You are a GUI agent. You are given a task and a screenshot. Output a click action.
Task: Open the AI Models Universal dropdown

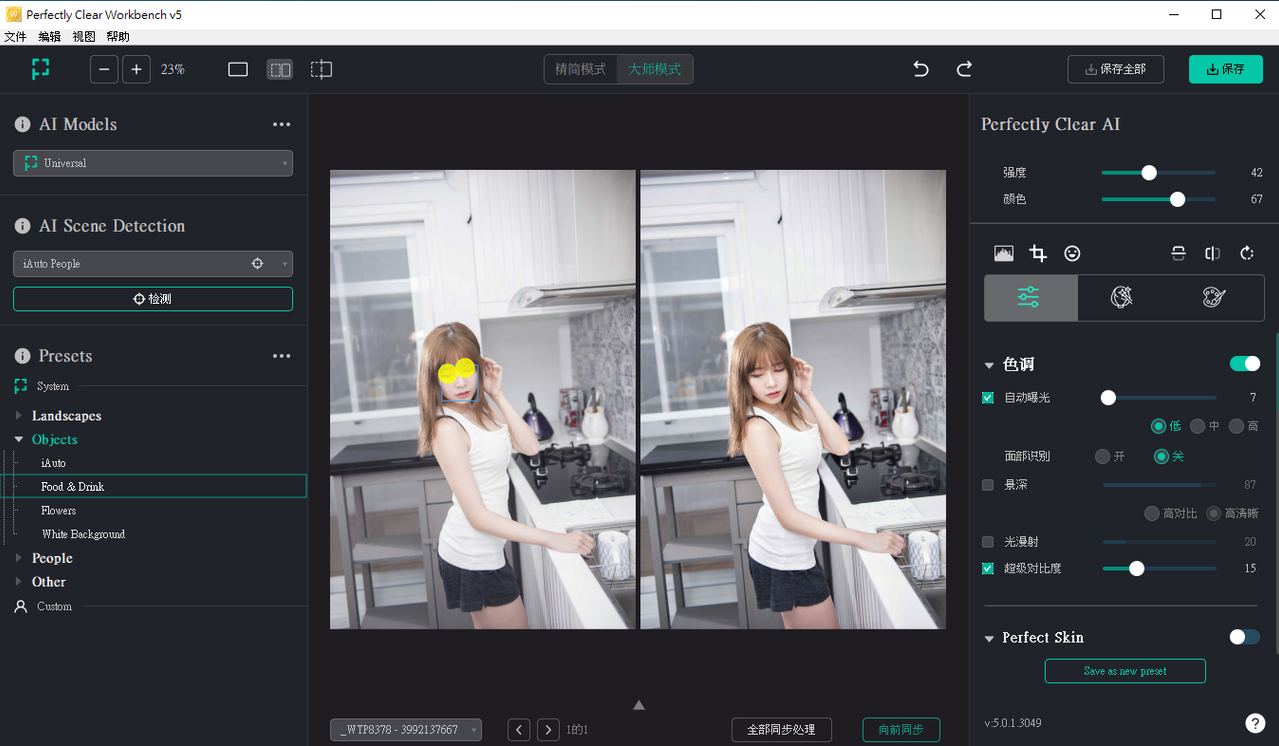tap(153, 163)
